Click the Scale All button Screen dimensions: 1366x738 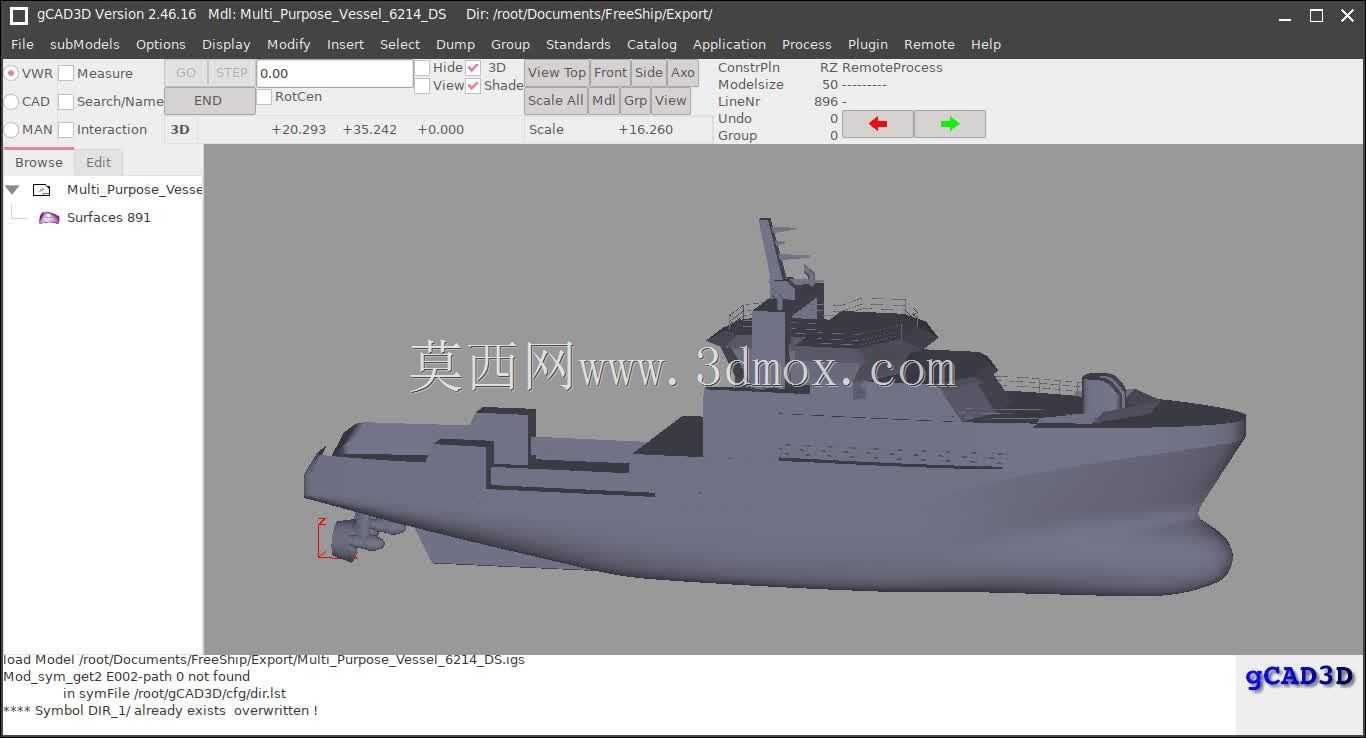tap(555, 101)
